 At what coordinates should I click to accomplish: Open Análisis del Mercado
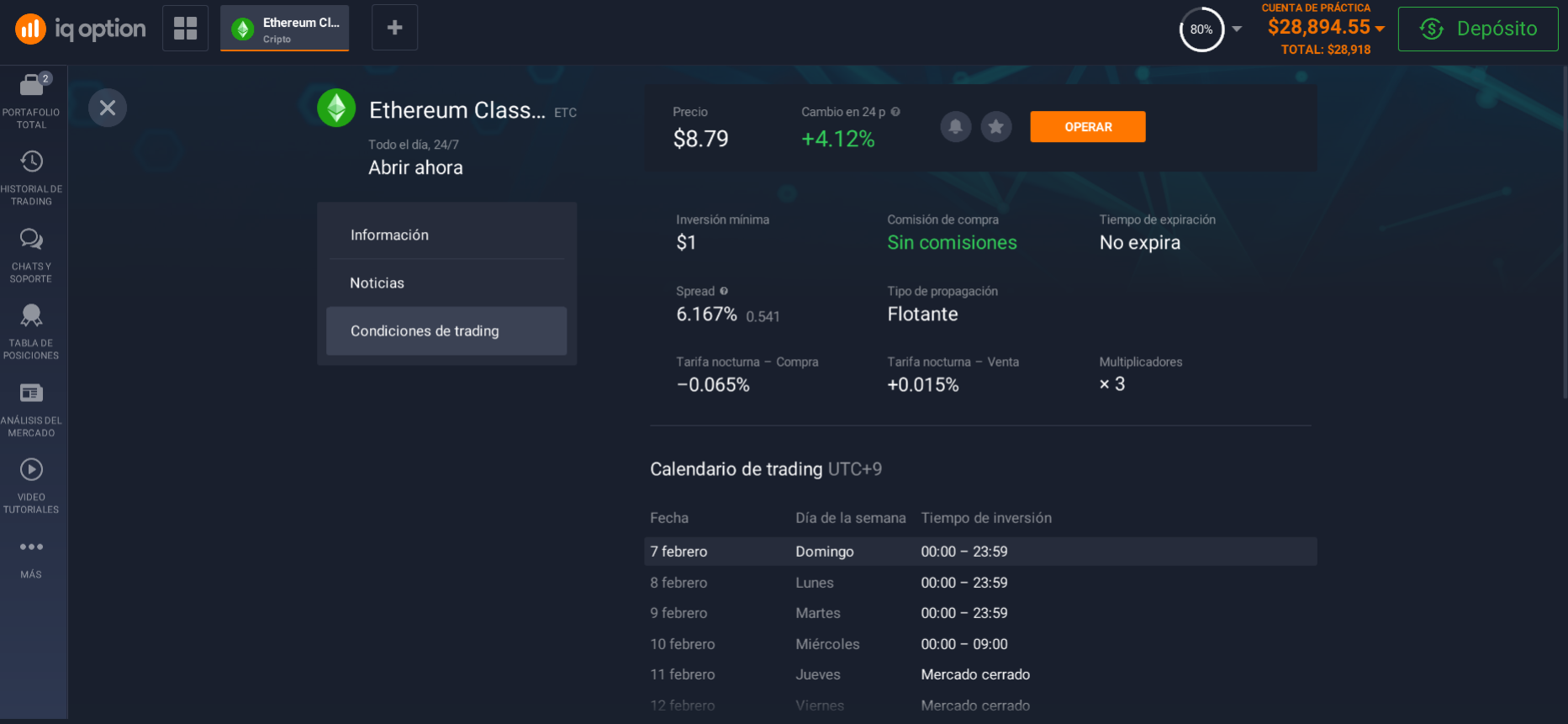click(x=31, y=409)
